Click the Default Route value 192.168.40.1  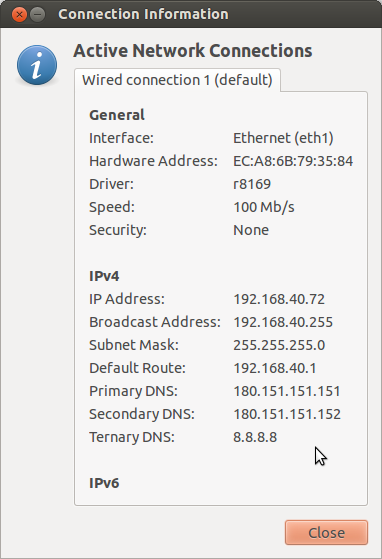pos(275,368)
